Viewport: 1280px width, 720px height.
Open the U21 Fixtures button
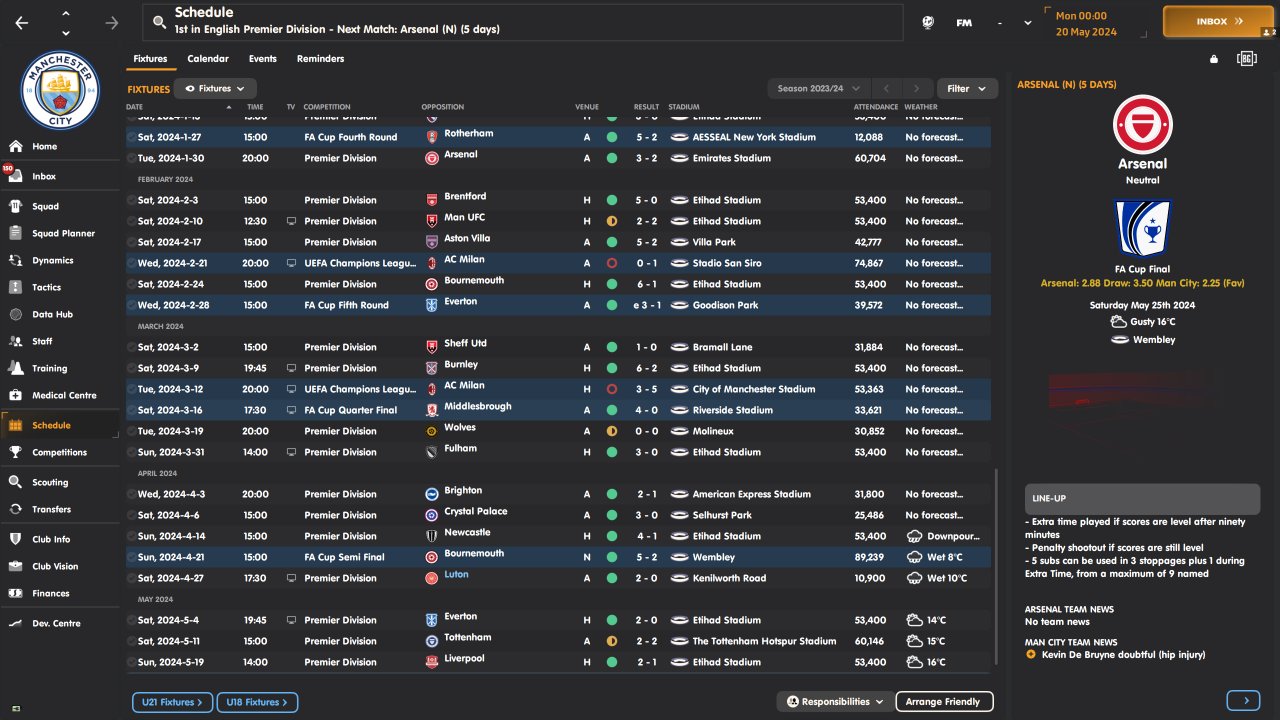click(172, 703)
